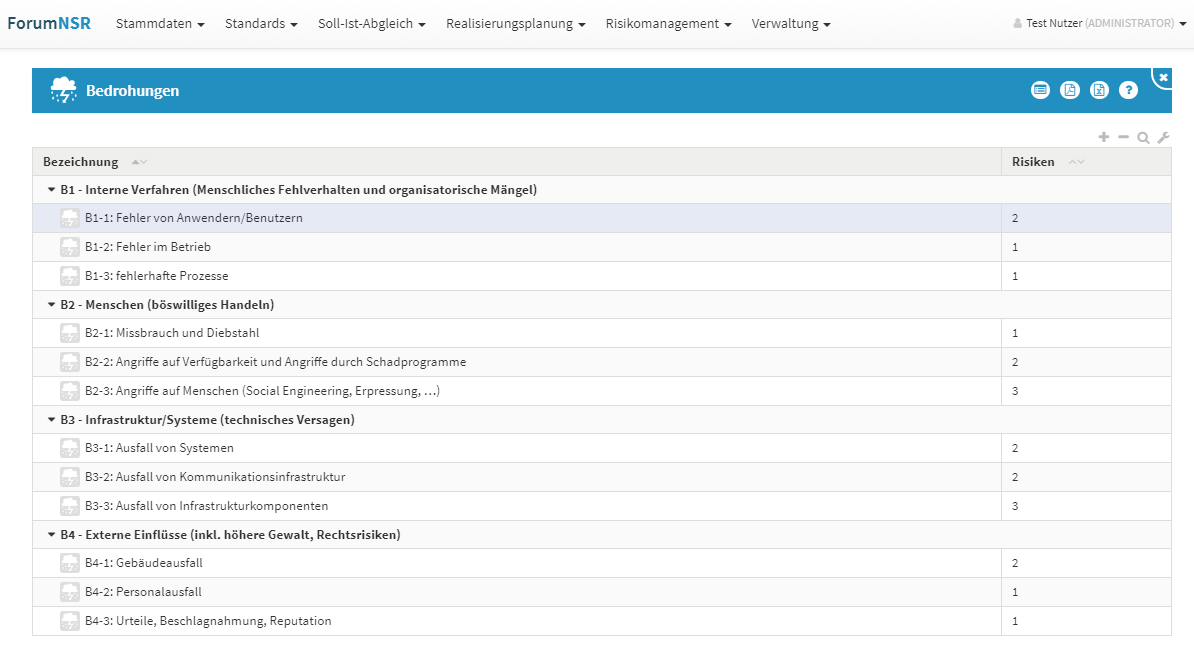
Task: Open table settings wrench icon
Action: 1163,138
